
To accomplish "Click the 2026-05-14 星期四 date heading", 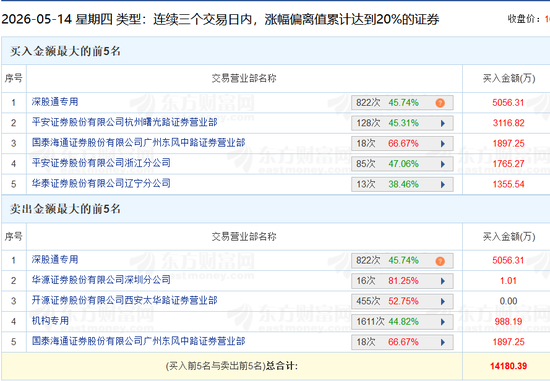I will (x=57, y=19).
